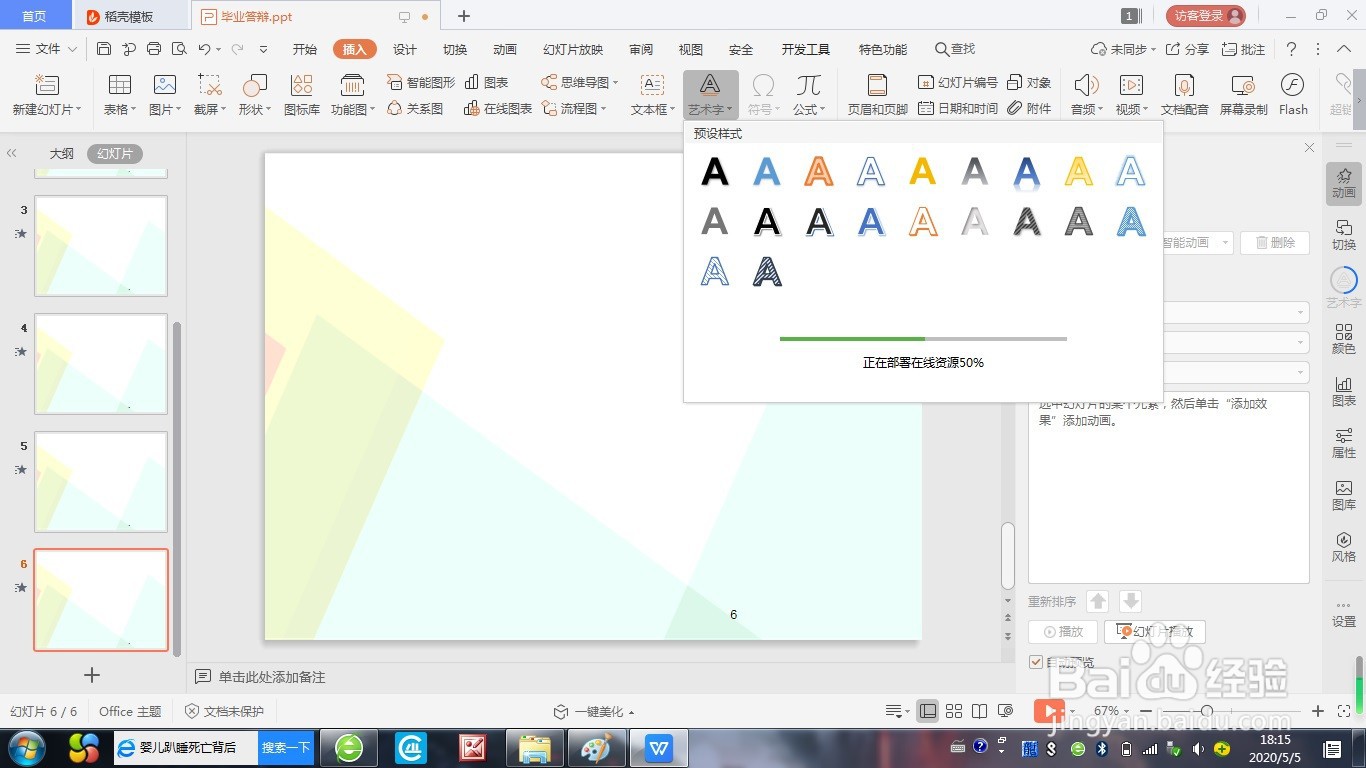Image resolution: width=1366 pixels, height=768 pixels.
Task: Choose the yellow filled preset word art style
Action: [x=922, y=171]
